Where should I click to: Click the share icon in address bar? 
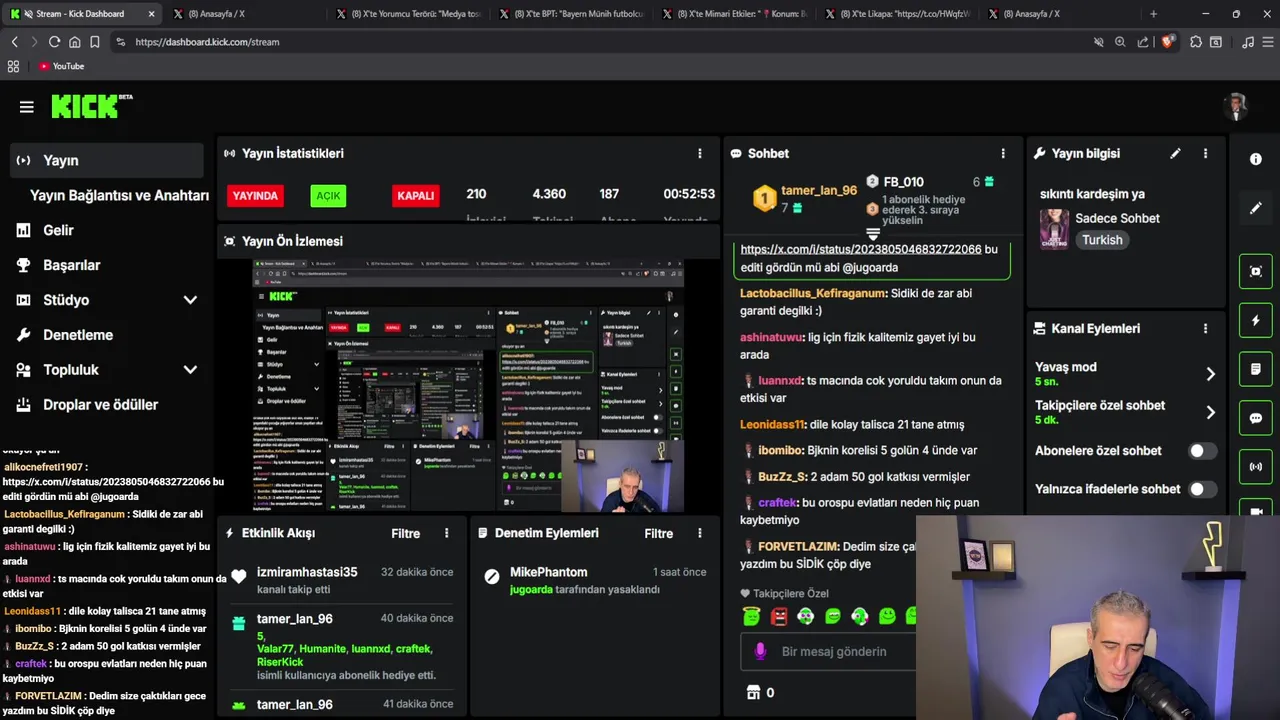(x=1143, y=42)
